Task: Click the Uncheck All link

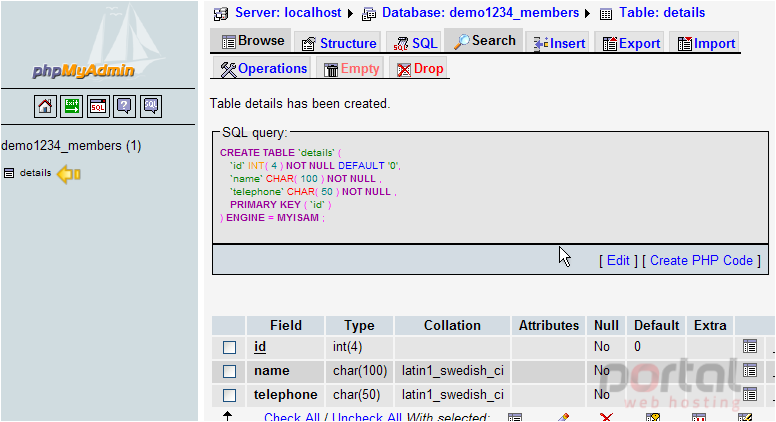Action: (366, 418)
